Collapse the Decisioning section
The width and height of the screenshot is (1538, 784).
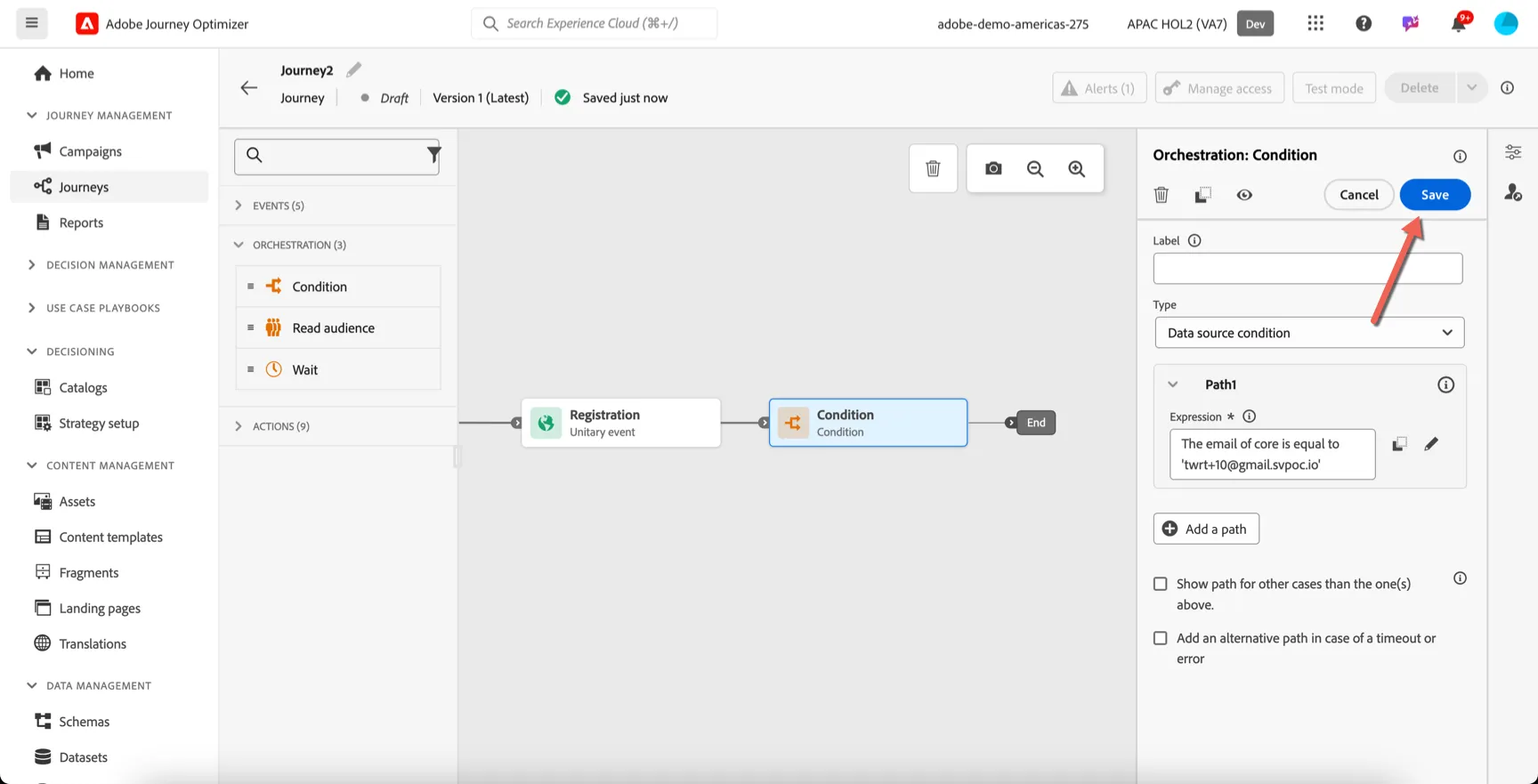[x=32, y=352]
